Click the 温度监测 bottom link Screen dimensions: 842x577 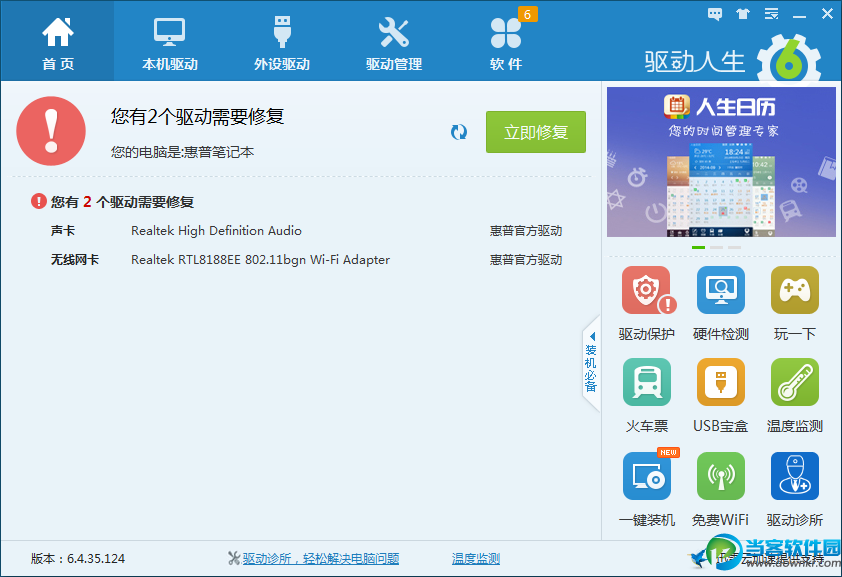[x=476, y=559]
